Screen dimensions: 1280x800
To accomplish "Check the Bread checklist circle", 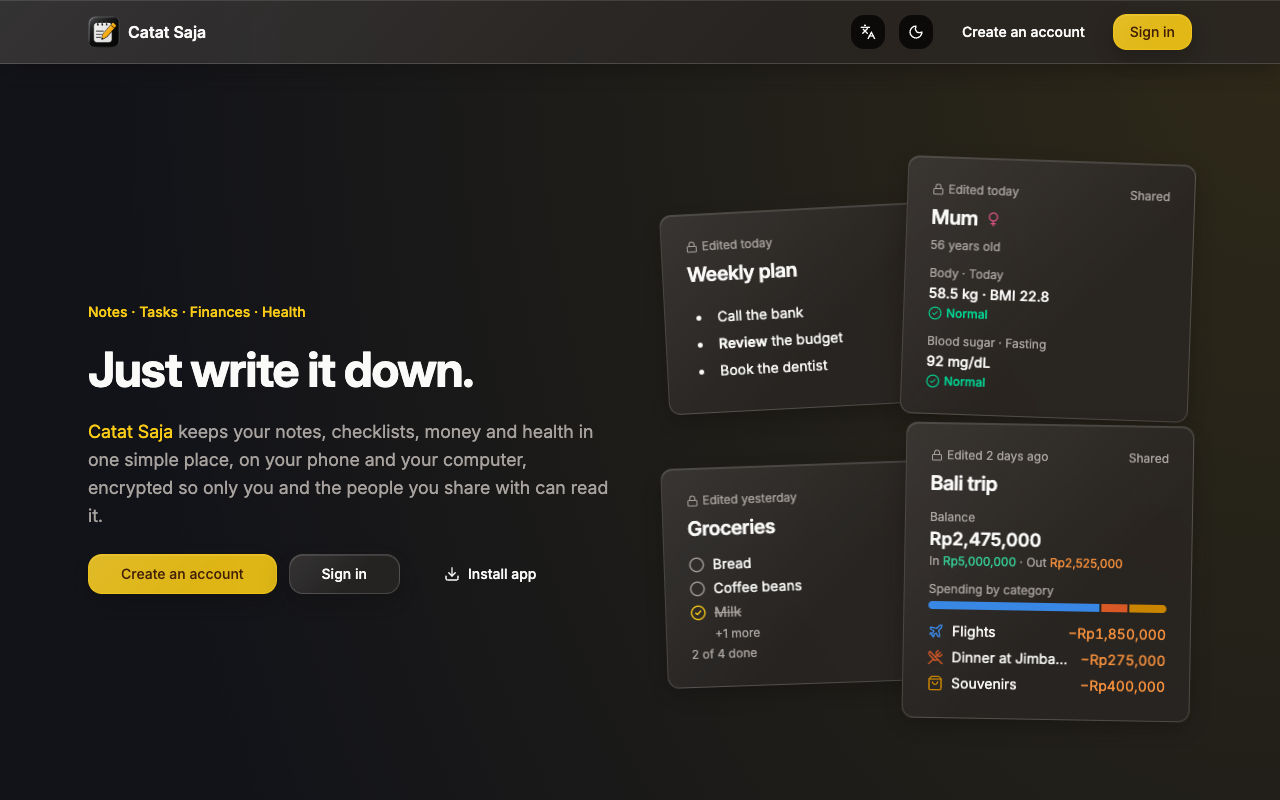I will [697, 565].
